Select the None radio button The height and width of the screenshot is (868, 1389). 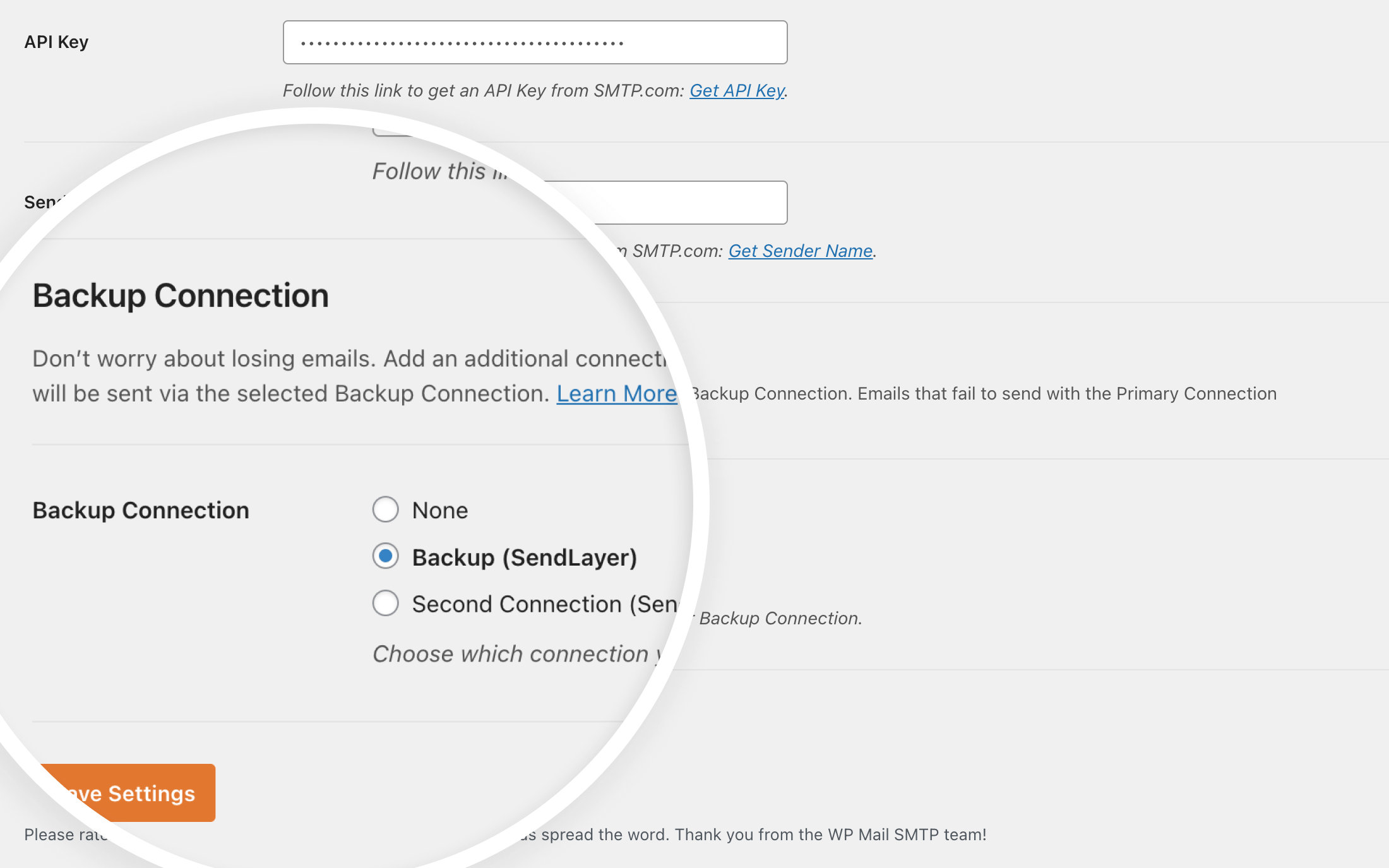(385, 509)
